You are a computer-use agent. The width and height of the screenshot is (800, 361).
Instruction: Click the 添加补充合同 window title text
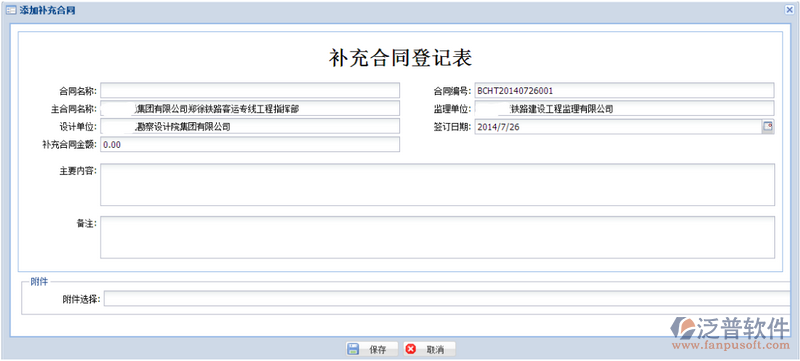click(x=47, y=10)
